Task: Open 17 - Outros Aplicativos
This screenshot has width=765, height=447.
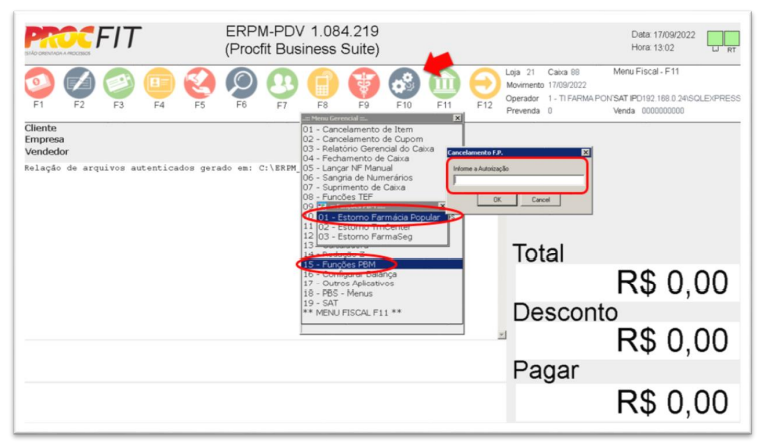Action: pos(348,284)
